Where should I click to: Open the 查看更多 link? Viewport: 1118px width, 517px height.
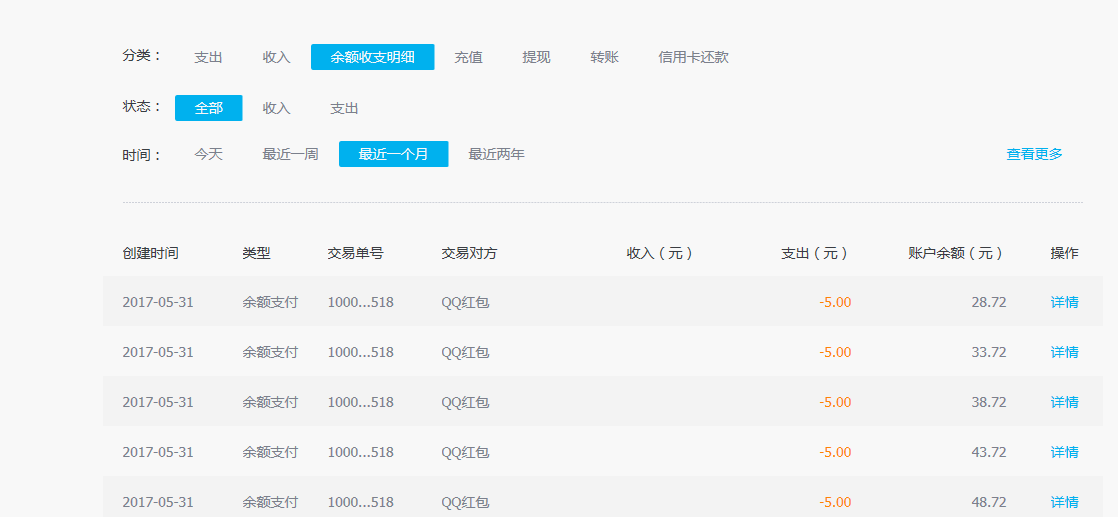(1035, 154)
